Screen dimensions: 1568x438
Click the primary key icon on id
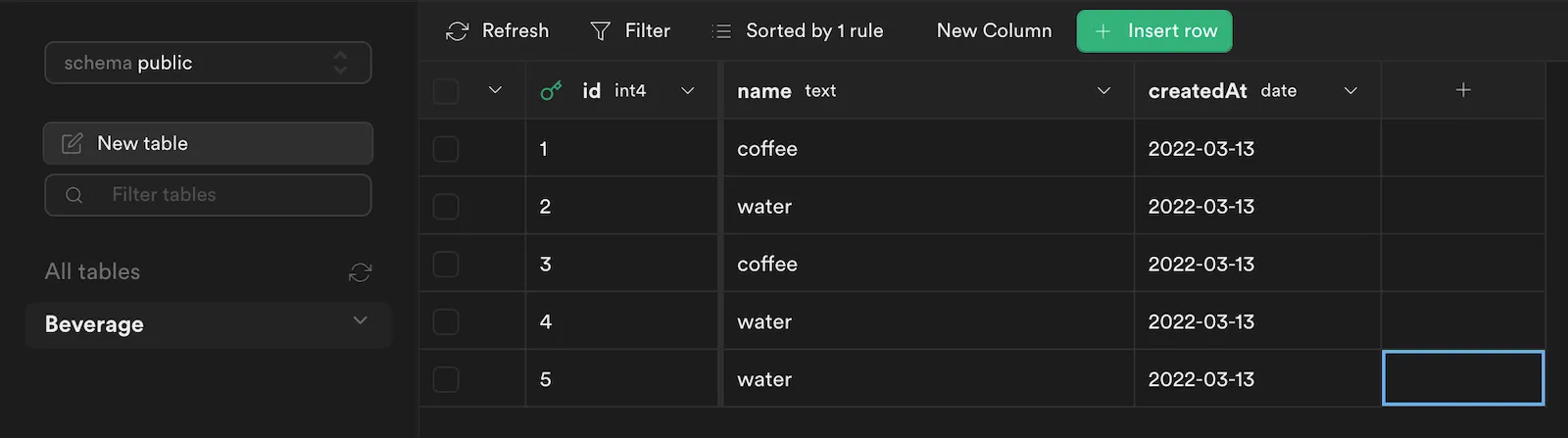click(552, 91)
